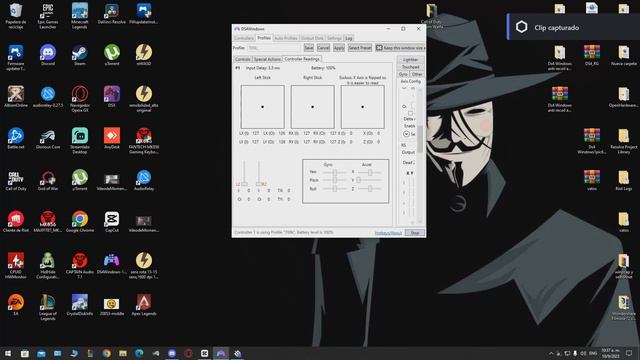Open the Hotkeys/About link

[388, 233]
